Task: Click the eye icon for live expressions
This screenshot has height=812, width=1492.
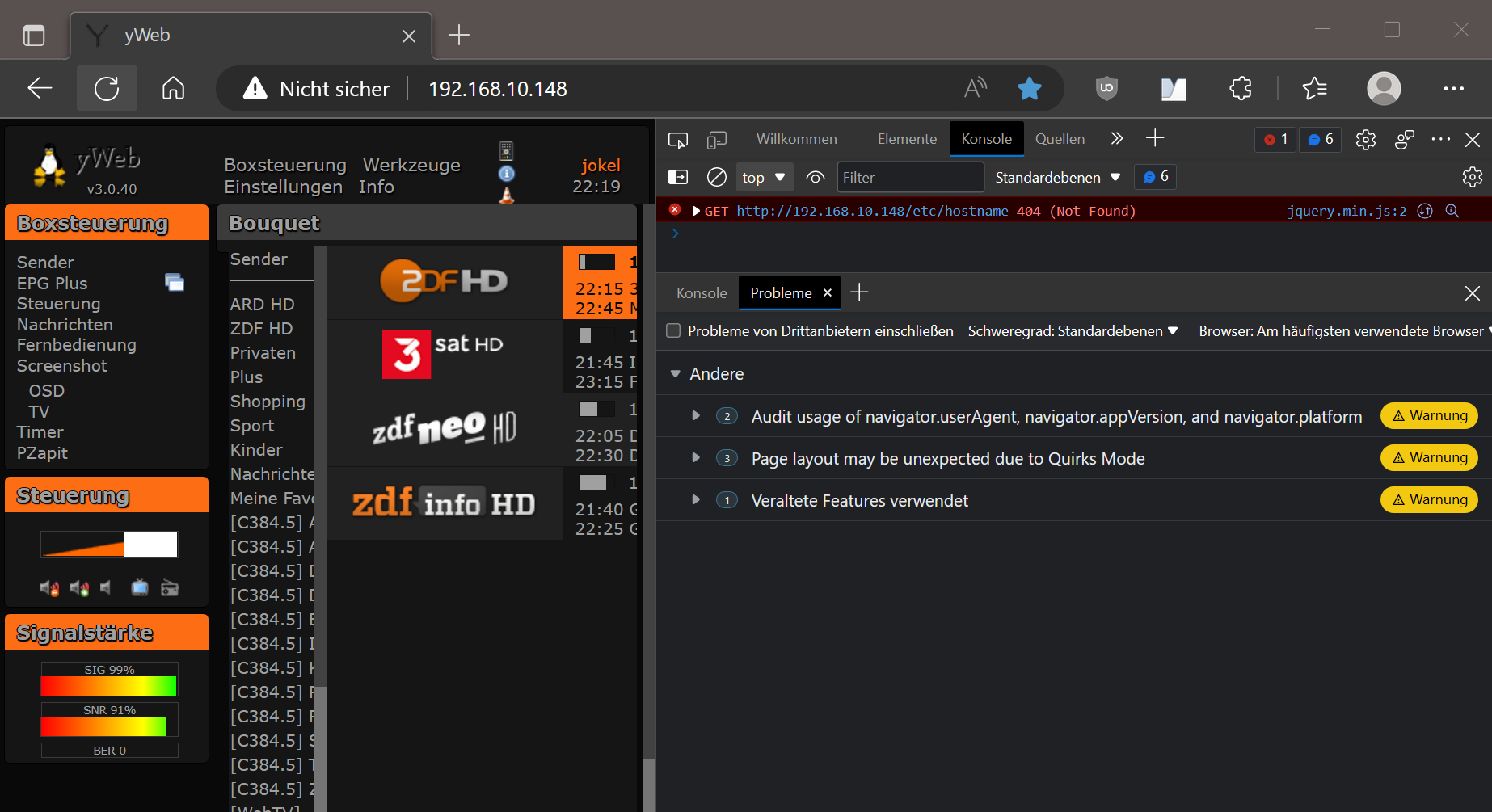Action: tap(815, 177)
